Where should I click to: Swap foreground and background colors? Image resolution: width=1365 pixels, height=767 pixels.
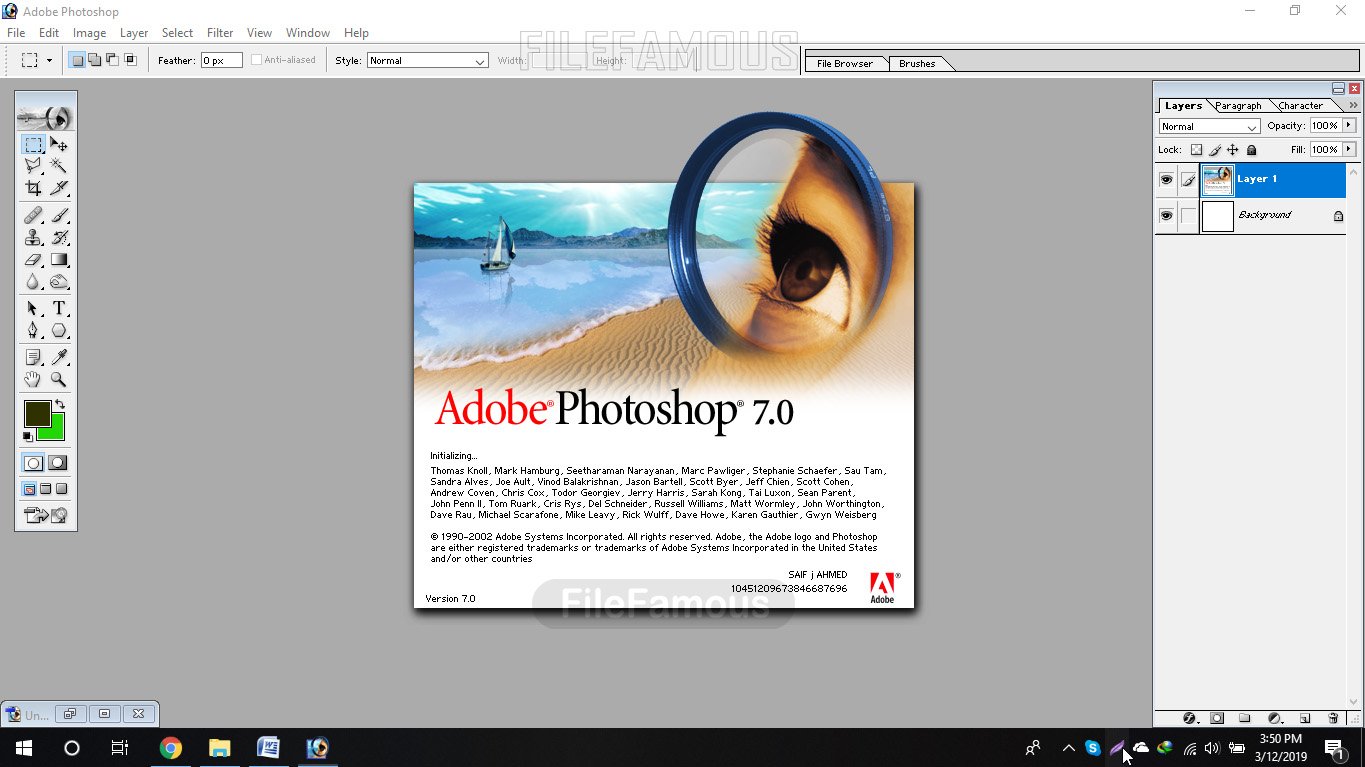(60, 404)
